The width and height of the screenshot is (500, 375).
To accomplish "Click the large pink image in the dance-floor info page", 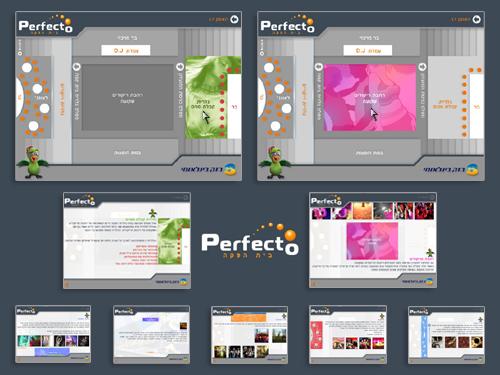I will tap(372, 241).
